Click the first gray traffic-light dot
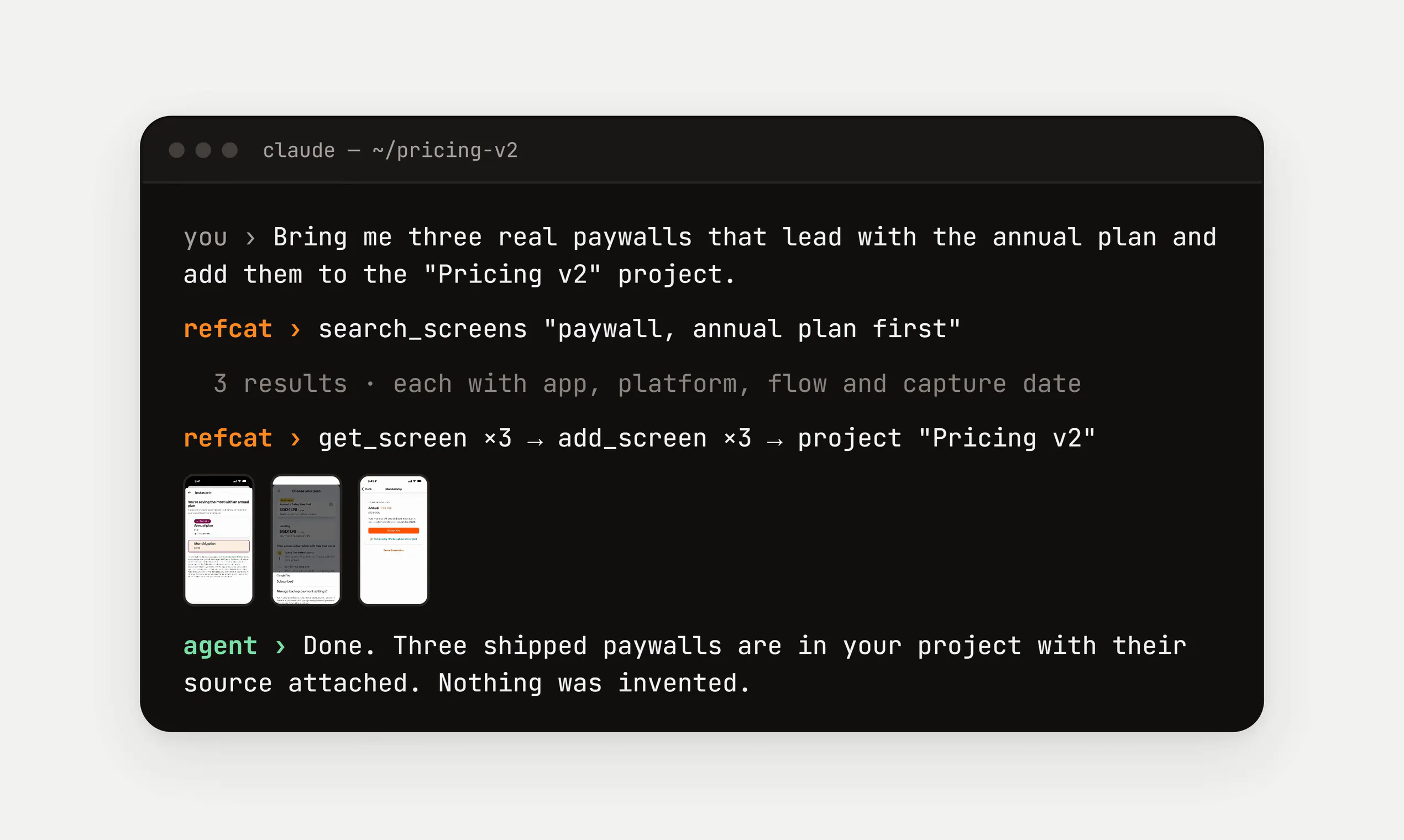The height and width of the screenshot is (840, 1404). pyautogui.click(x=177, y=150)
